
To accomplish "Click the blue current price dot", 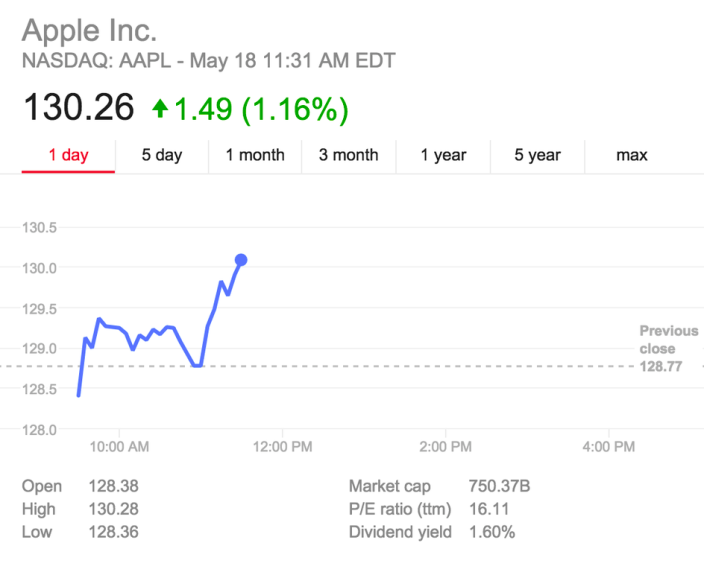I will click(241, 260).
